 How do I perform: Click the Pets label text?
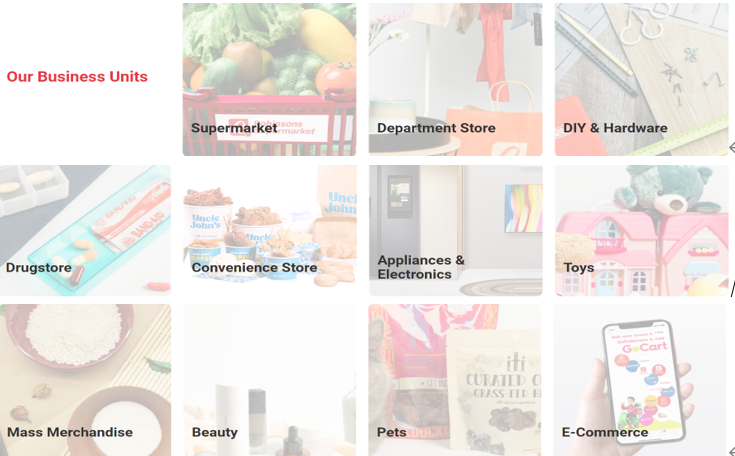[391, 432]
